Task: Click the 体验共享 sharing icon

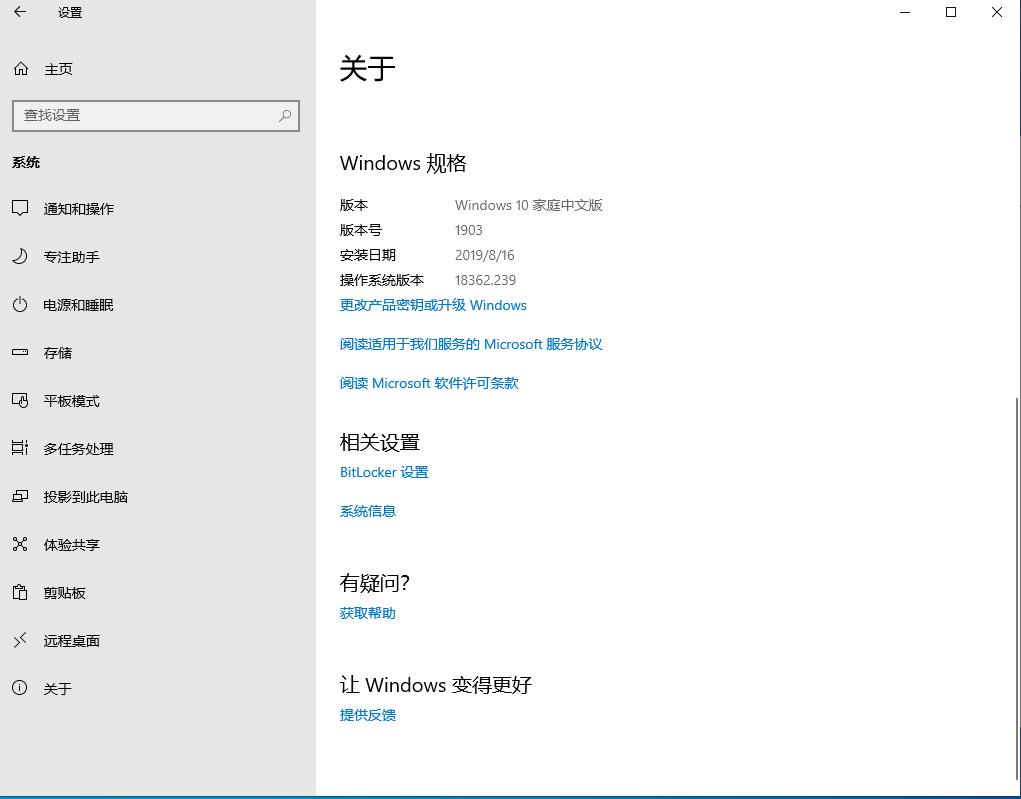Action: [x=20, y=544]
